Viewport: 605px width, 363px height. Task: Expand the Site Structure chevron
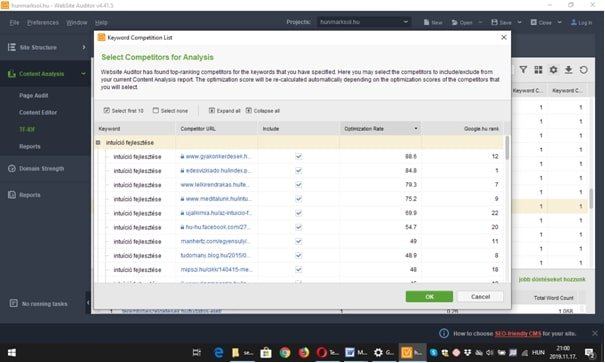[x=84, y=47]
